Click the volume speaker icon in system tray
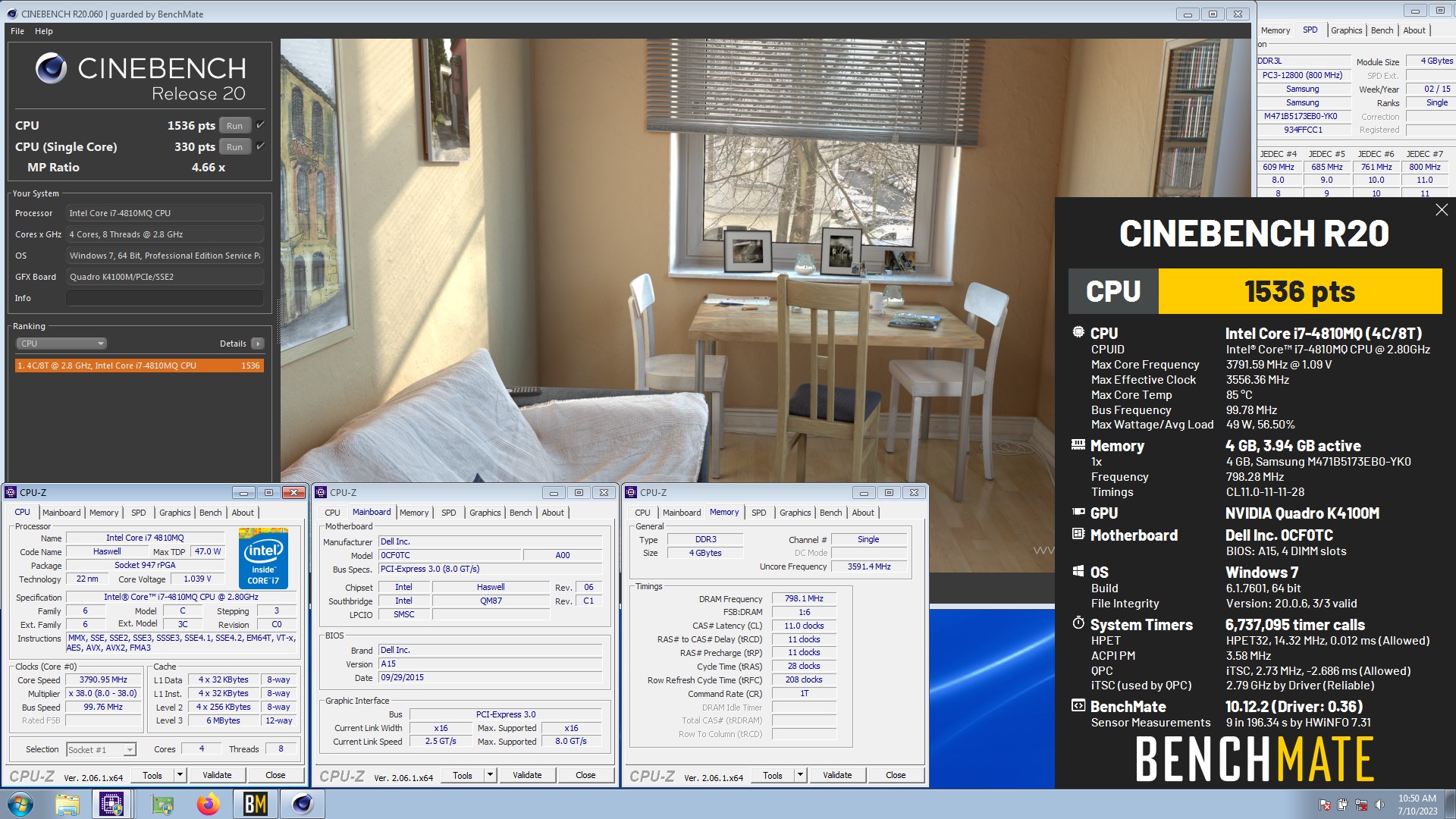The height and width of the screenshot is (819, 1456). coord(1379,805)
